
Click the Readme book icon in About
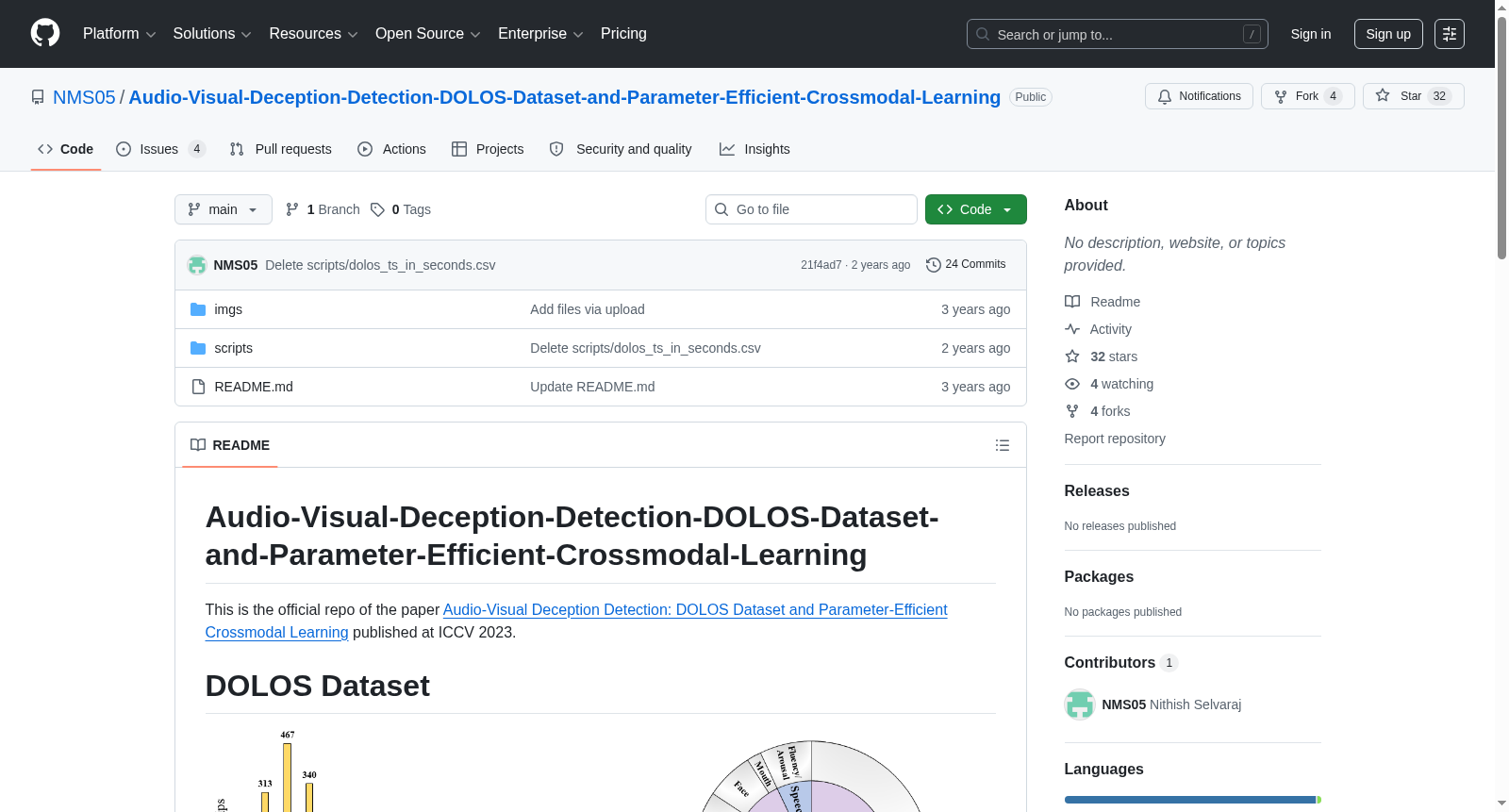(x=1072, y=302)
